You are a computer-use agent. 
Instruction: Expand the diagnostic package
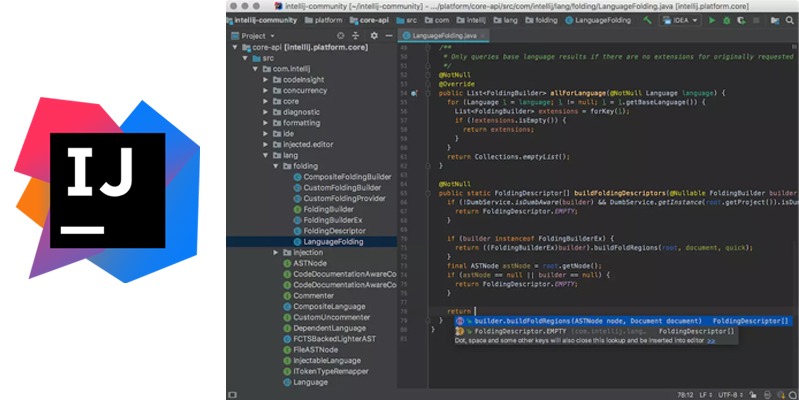tap(265, 112)
